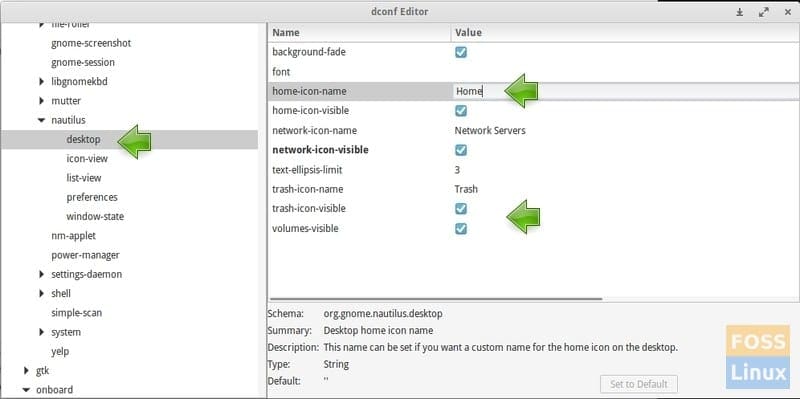Viewport: 800px width, 399px height.
Task: Select the trash-icon-visible key name
Action: point(309,209)
